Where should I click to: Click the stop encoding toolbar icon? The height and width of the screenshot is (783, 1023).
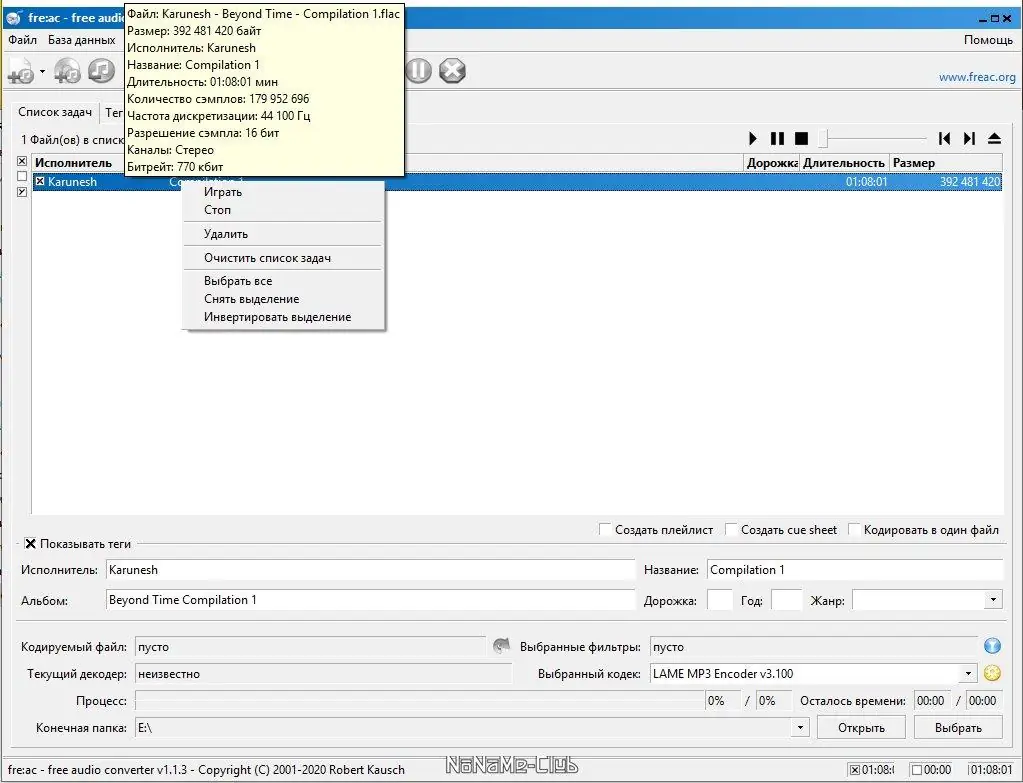pyautogui.click(x=452, y=71)
